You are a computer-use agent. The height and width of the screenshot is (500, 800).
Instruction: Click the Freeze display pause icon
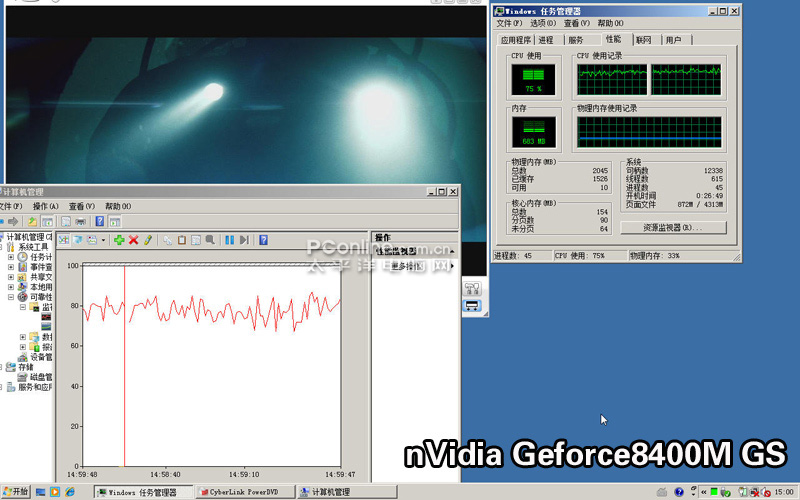[230, 240]
